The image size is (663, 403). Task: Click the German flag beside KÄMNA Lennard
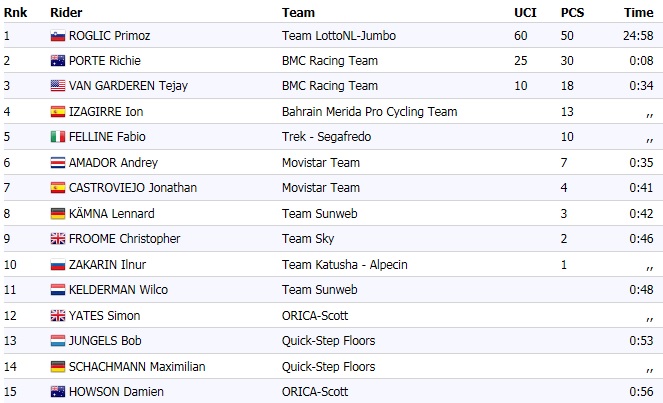pyautogui.click(x=58, y=213)
